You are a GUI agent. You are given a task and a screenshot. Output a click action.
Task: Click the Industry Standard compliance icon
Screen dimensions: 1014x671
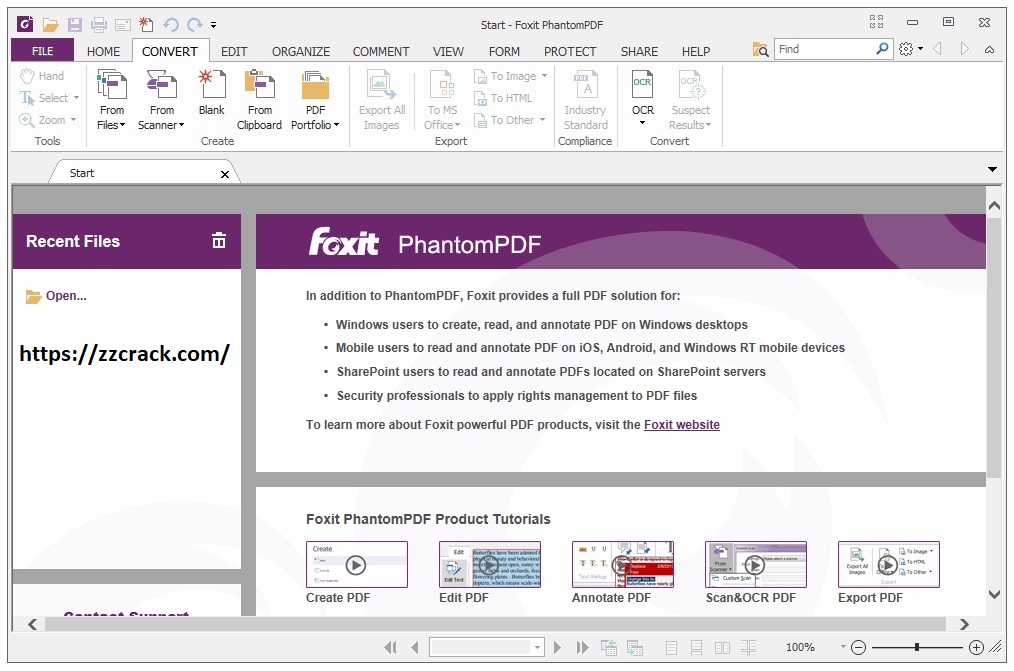585,100
